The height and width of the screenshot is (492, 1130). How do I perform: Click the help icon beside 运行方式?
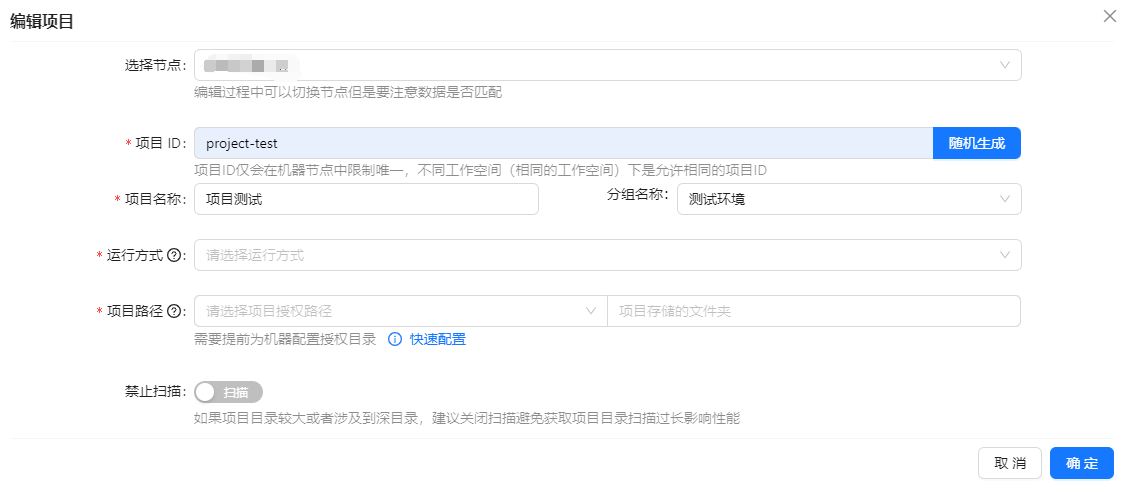click(174, 255)
